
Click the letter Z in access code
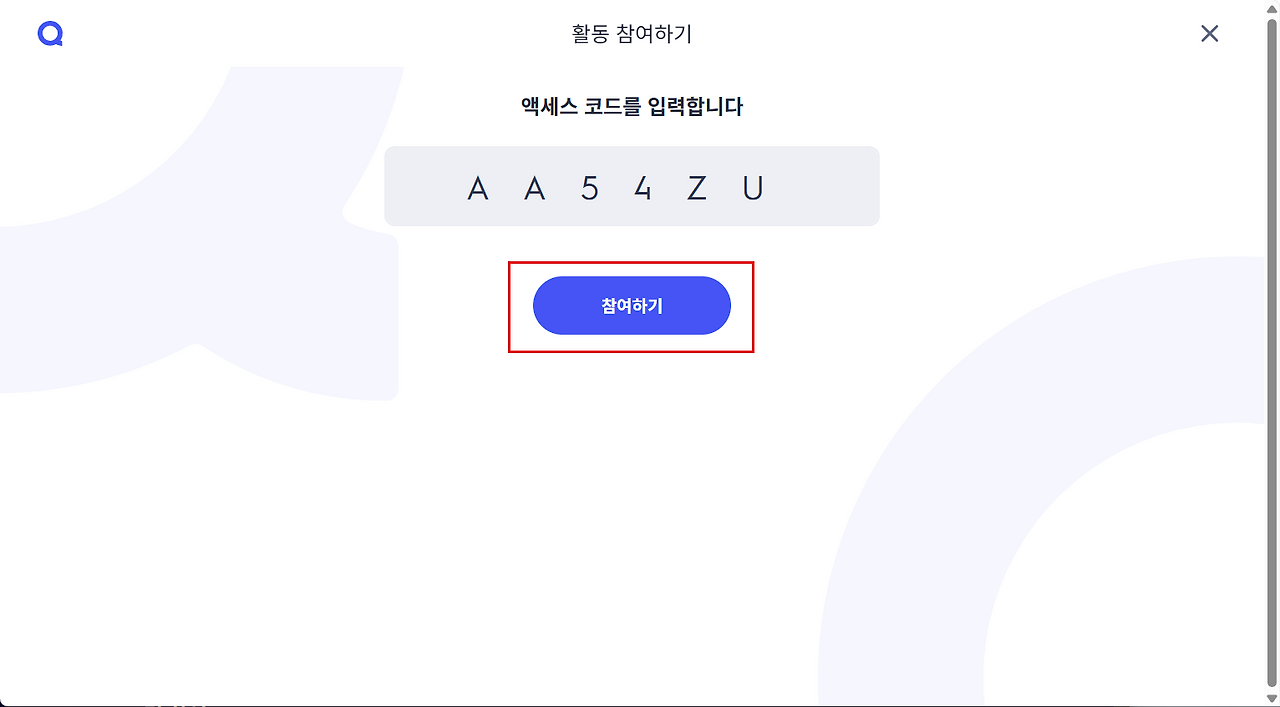697,188
